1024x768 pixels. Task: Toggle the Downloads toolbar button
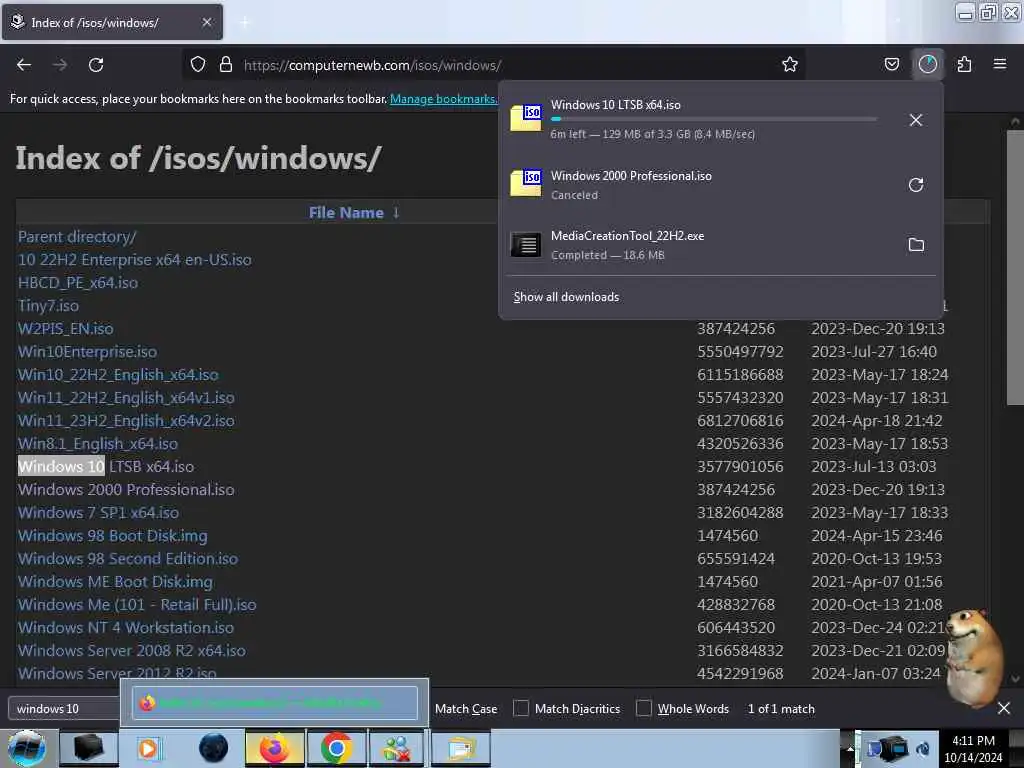[927, 65]
